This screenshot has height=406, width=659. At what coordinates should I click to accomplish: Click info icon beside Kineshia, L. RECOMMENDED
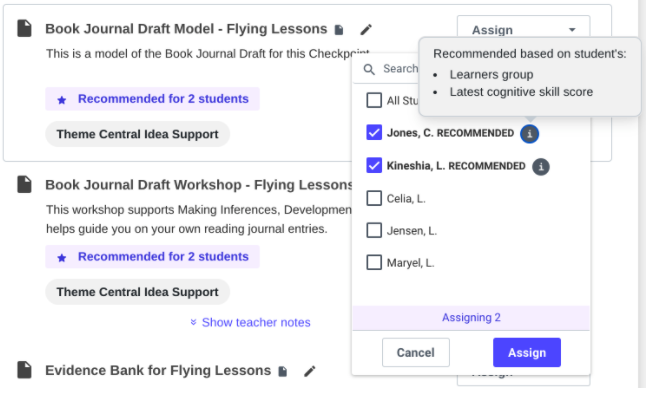[540, 166]
